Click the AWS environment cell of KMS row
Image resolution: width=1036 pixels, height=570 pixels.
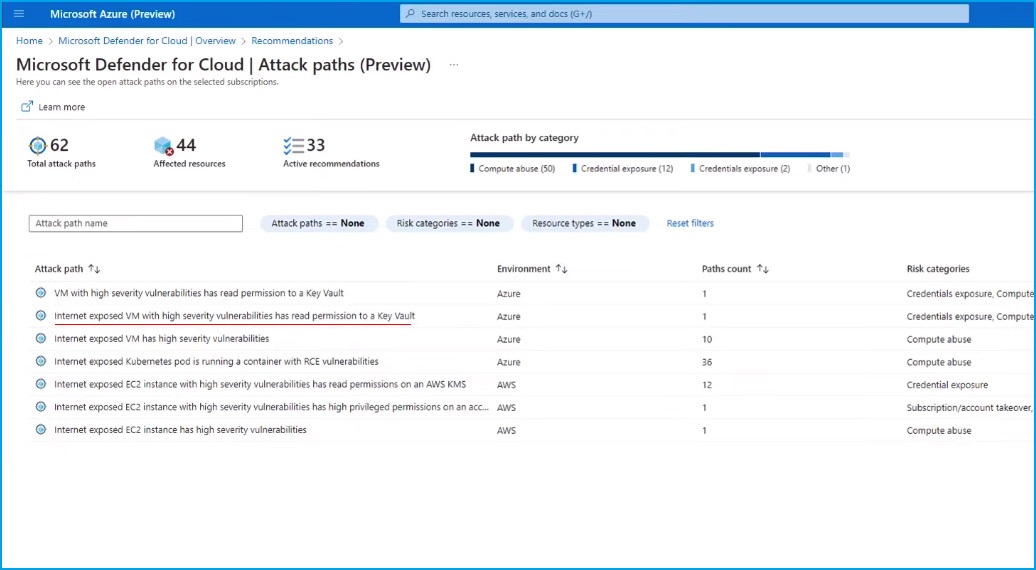click(x=506, y=384)
